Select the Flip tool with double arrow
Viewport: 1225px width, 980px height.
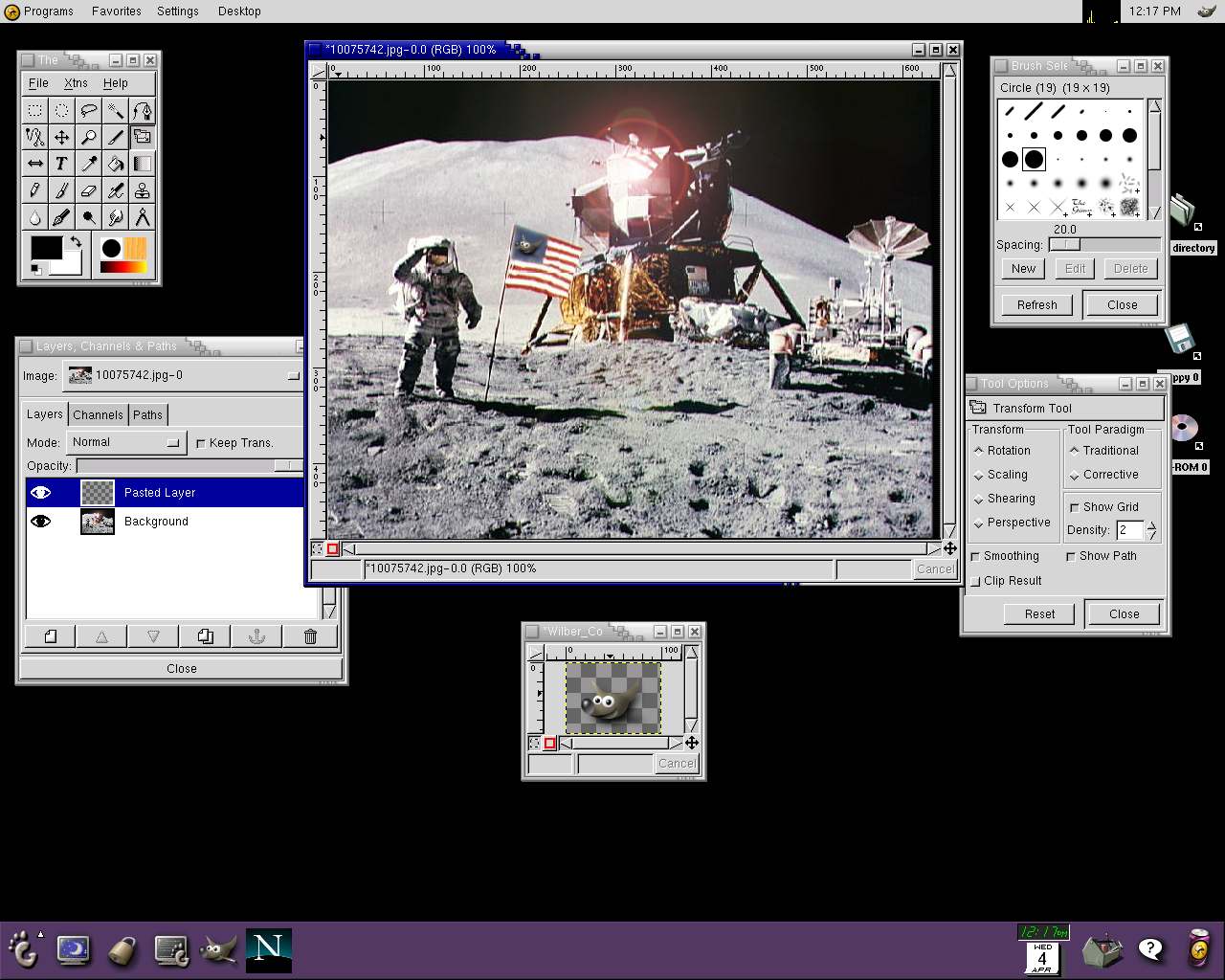click(x=34, y=164)
